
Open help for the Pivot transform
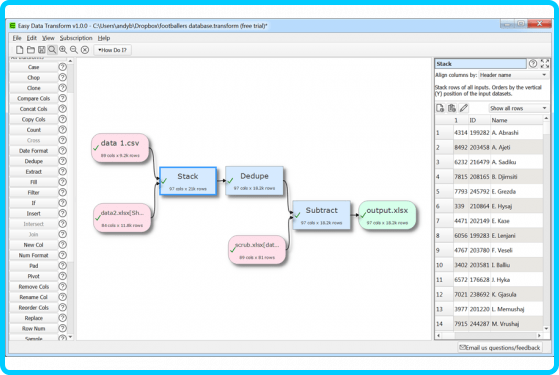pyautogui.click(x=62, y=276)
